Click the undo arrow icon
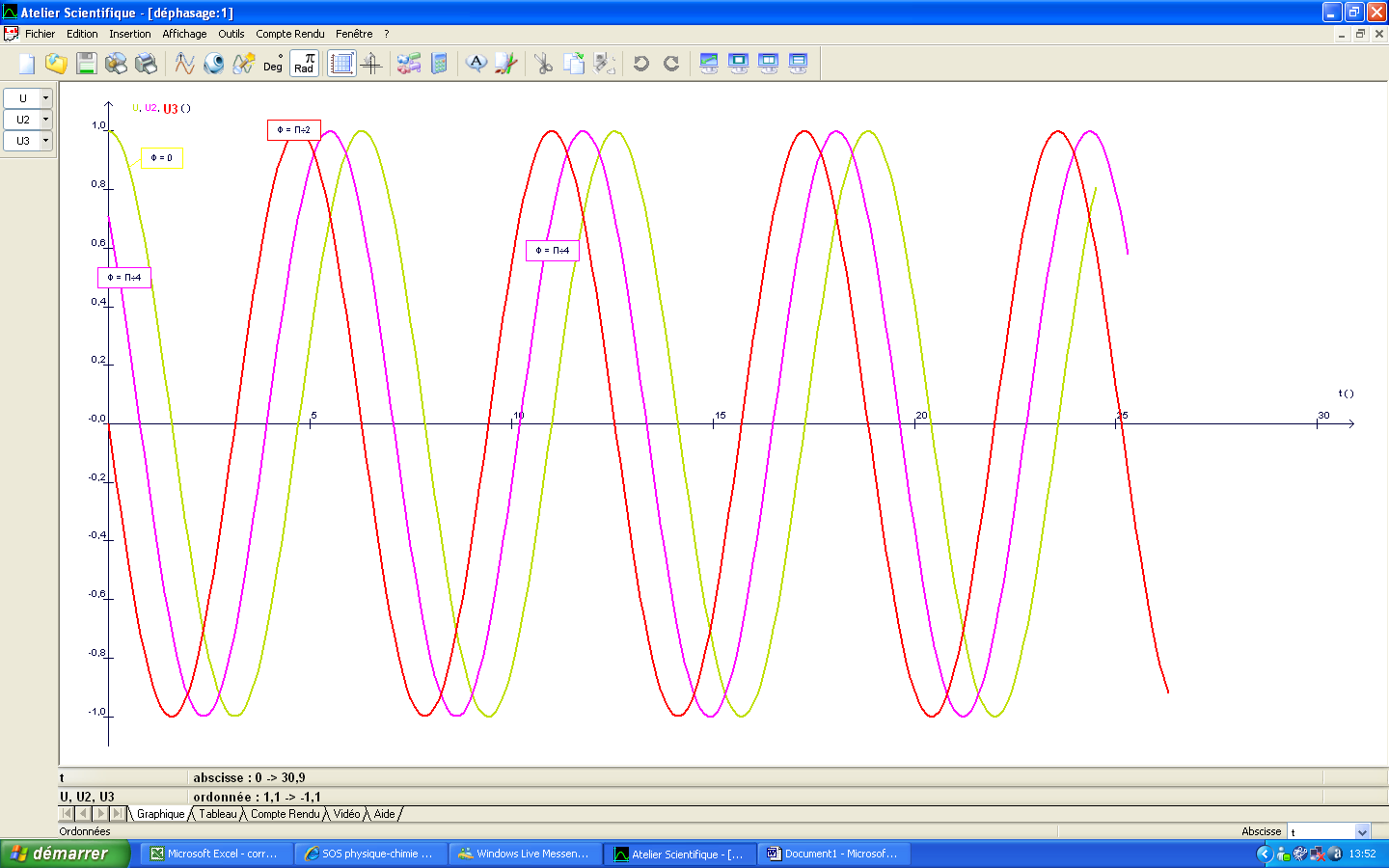 tap(640, 64)
